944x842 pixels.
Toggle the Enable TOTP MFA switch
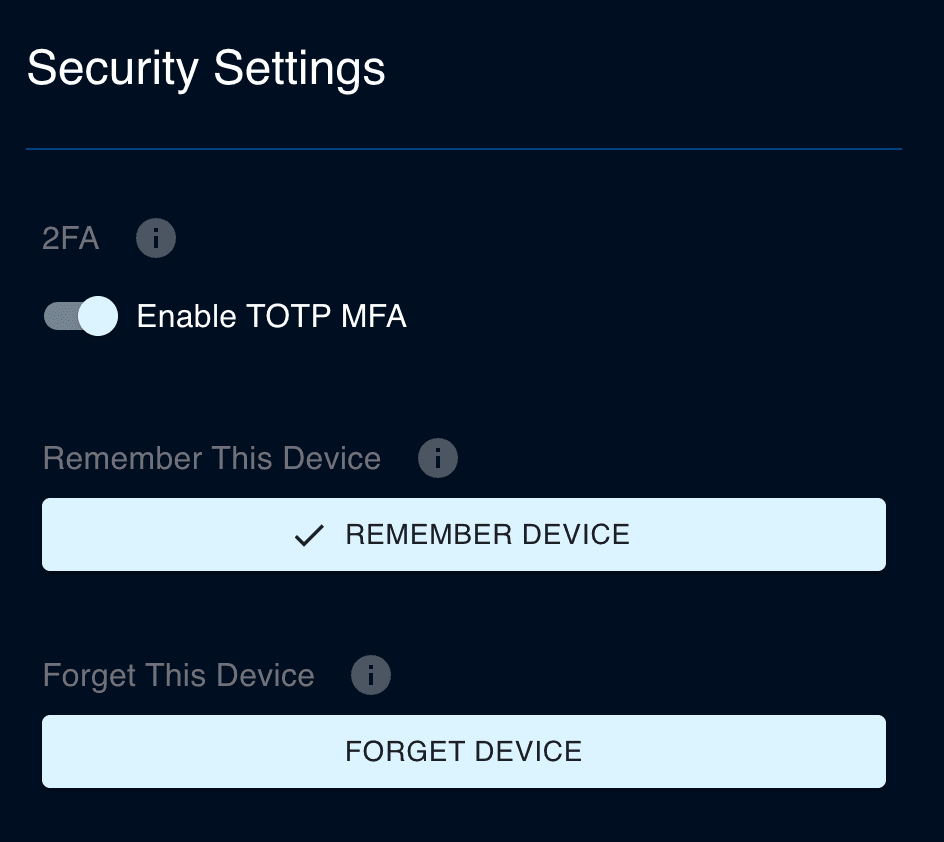[81, 317]
